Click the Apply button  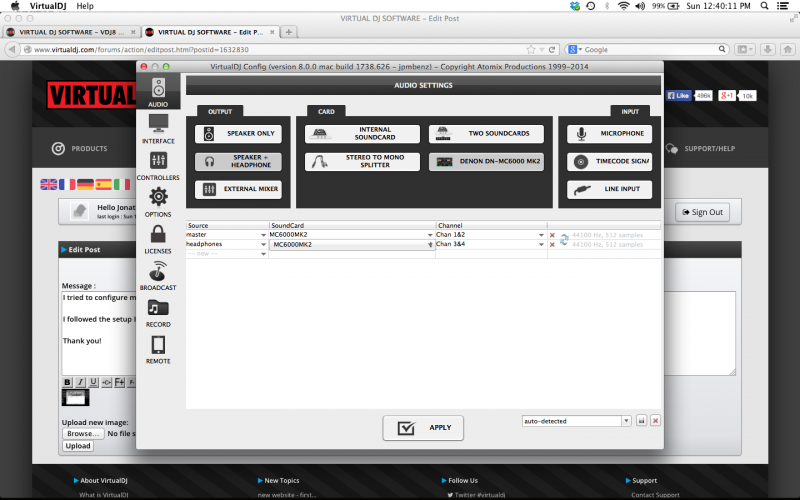[423, 428]
